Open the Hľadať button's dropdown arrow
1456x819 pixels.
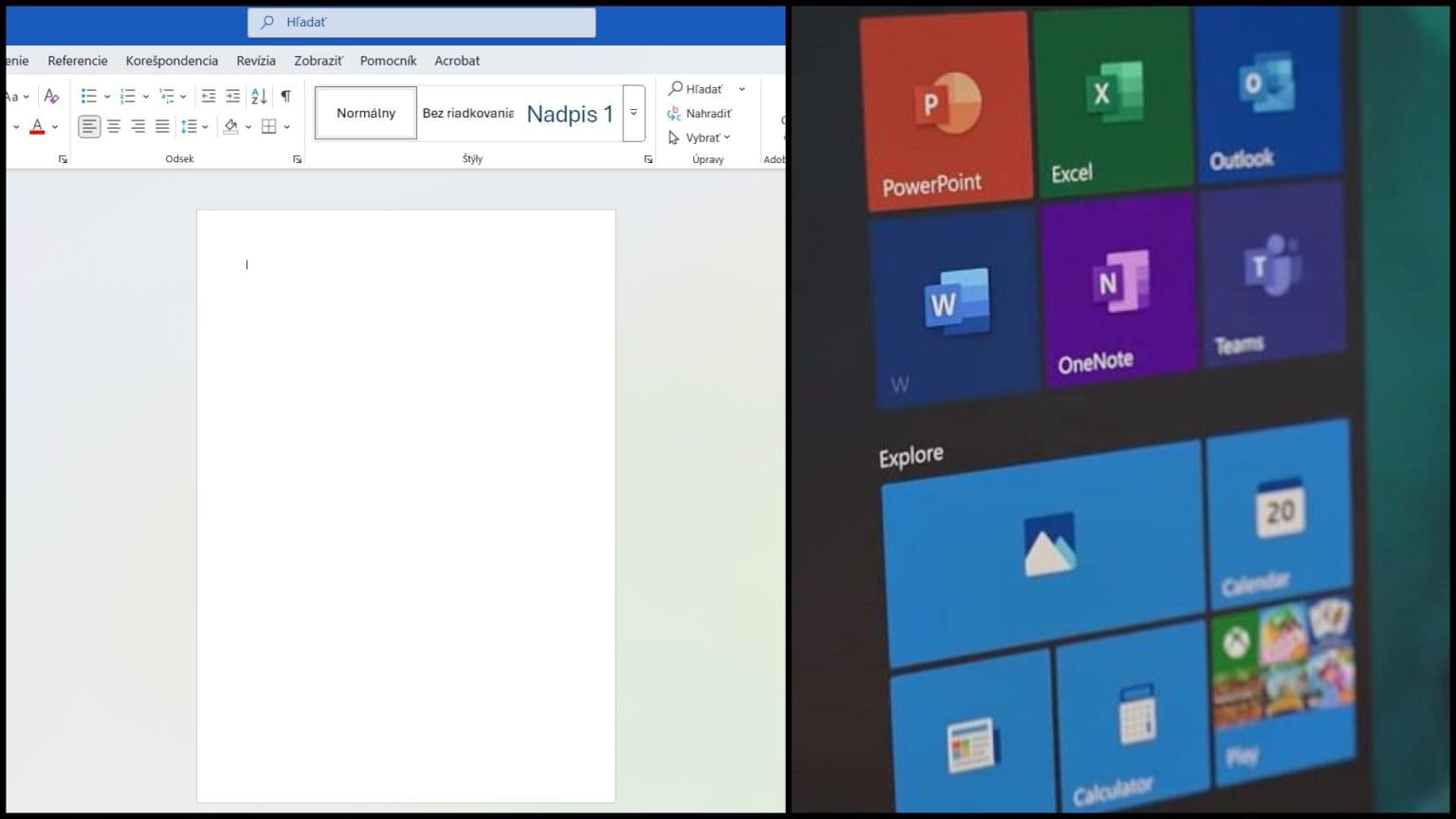[x=742, y=89]
